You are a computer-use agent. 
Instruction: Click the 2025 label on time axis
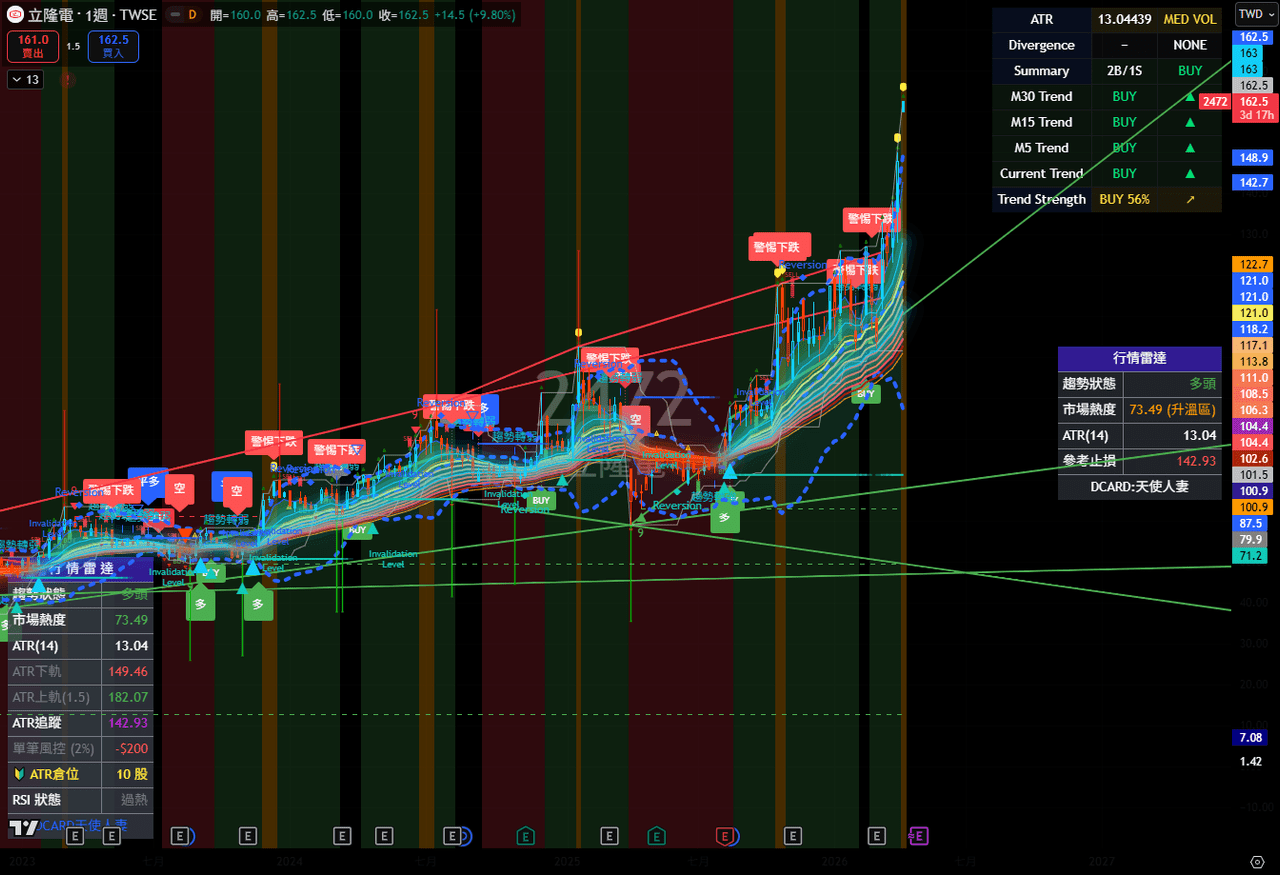coord(568,861)
